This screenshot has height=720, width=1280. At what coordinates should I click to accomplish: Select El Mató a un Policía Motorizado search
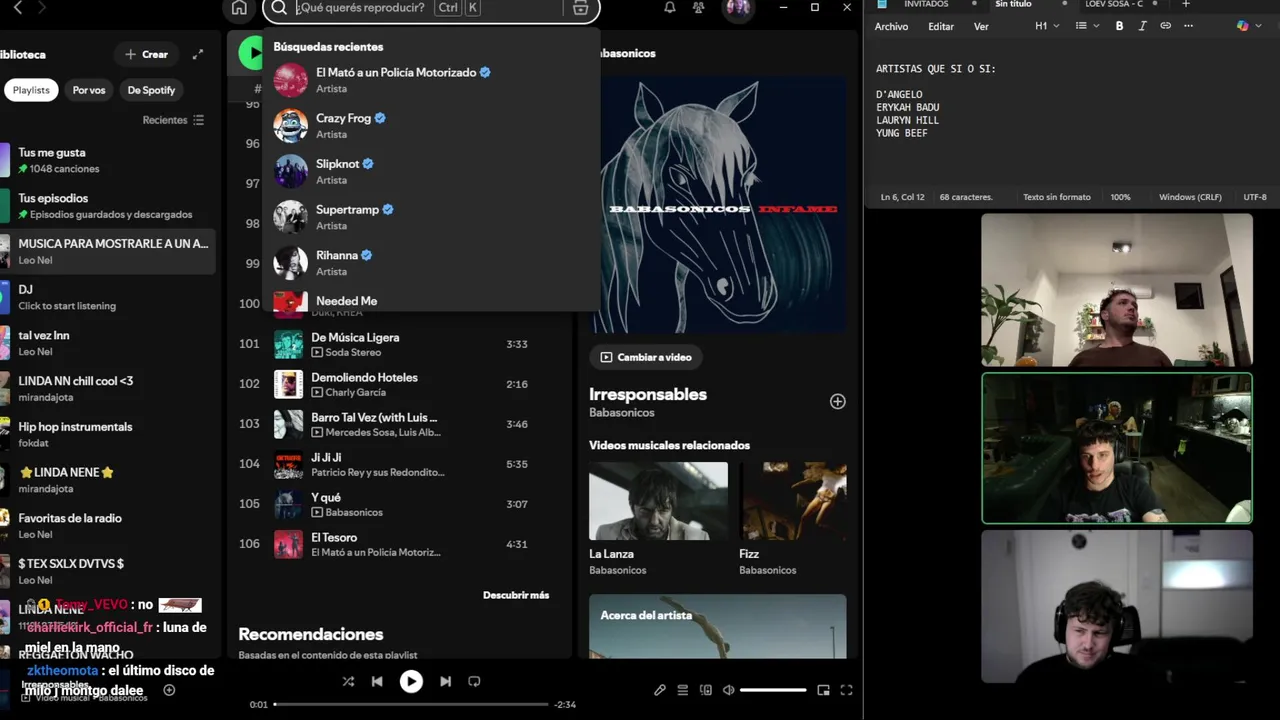point(430,80)
